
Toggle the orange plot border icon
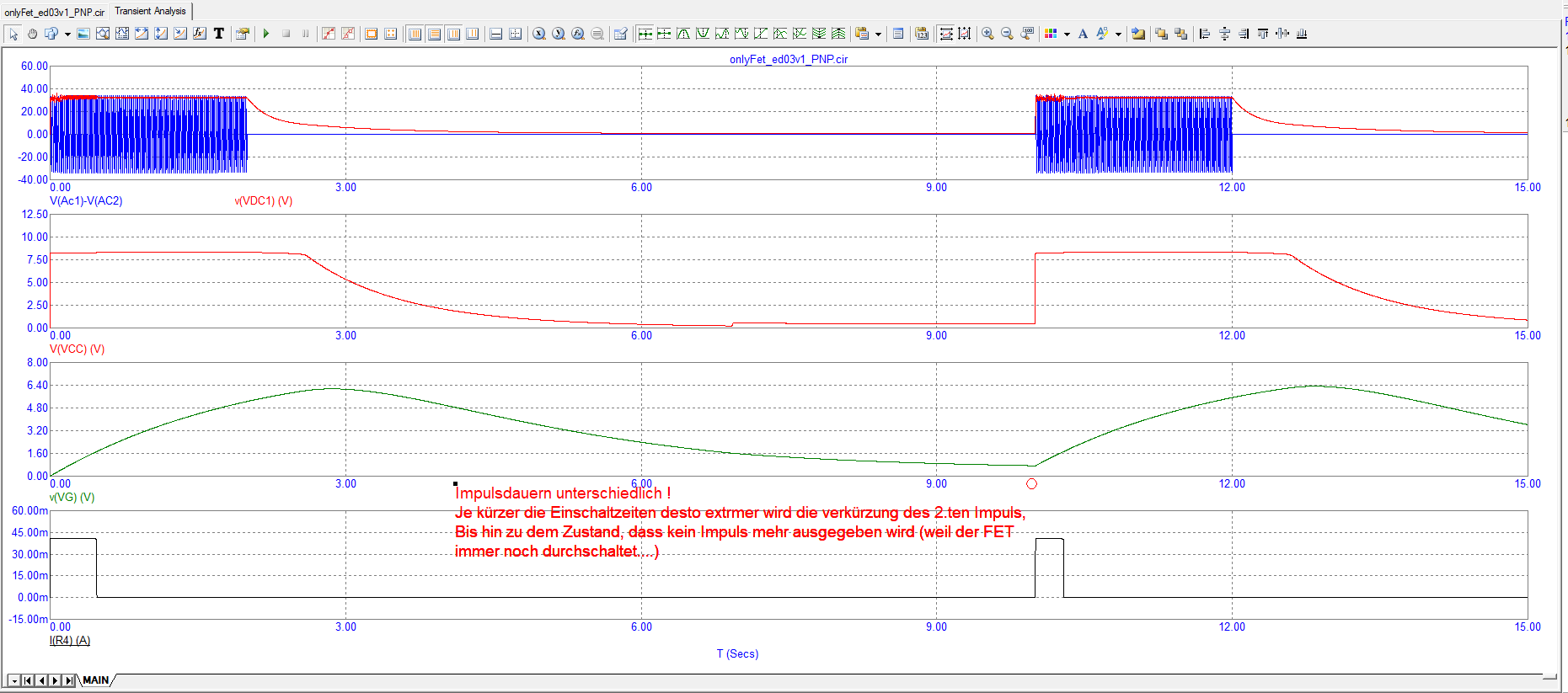pyautogui.click(x=372, y=34)
